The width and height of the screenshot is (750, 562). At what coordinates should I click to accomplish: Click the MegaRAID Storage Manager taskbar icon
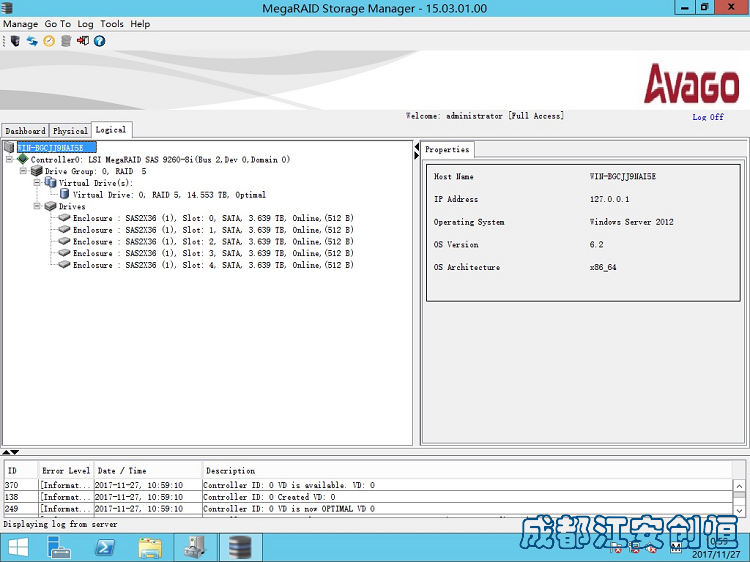(x=240, y=548)
